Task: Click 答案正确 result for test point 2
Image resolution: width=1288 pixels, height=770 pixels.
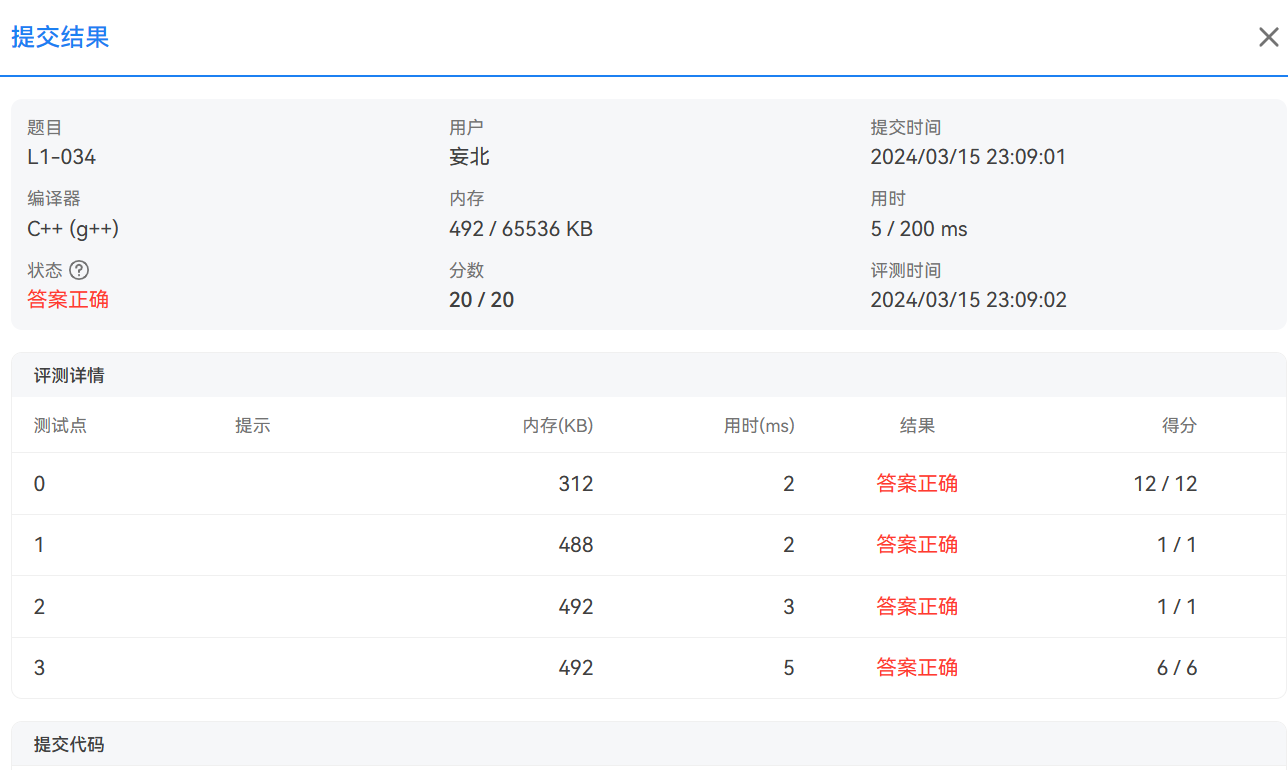Action: pos(917,607)
